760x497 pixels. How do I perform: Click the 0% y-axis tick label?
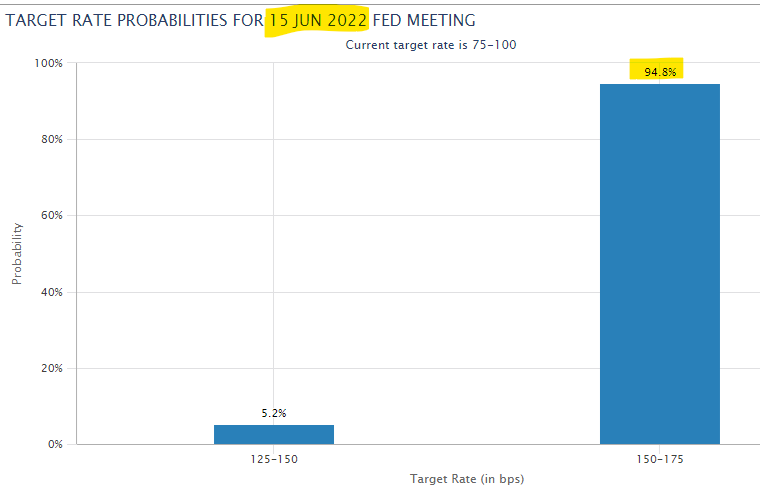click(x=55, y=444)
